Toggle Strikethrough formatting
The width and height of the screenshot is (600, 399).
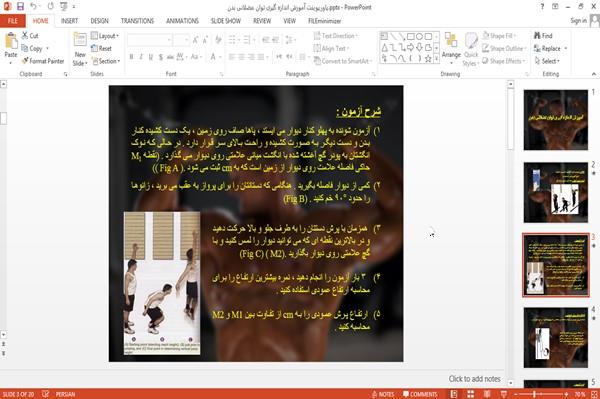(x=170, y=57)
